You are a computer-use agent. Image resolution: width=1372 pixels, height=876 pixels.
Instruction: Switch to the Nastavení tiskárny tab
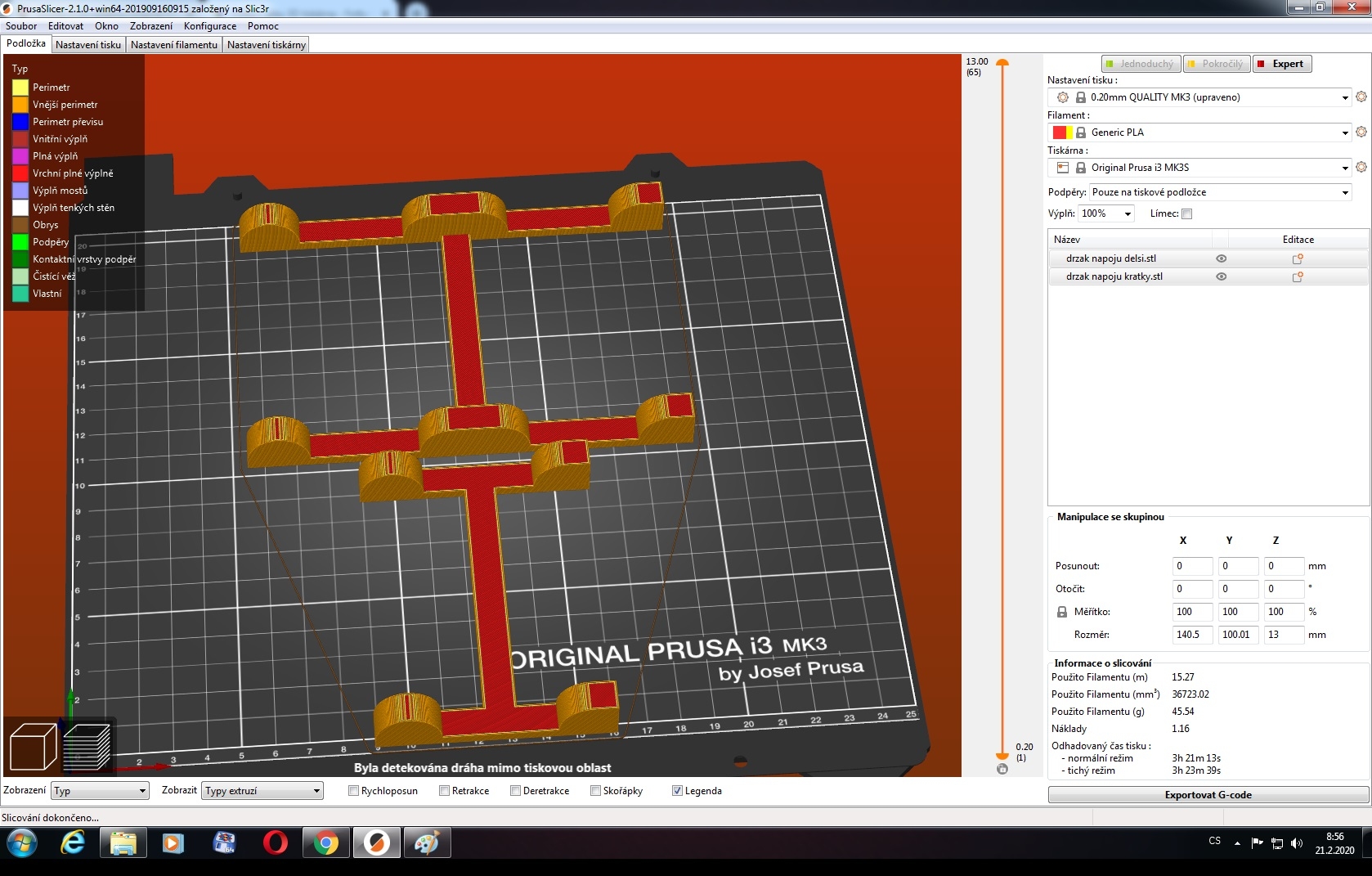click(267, 45)
